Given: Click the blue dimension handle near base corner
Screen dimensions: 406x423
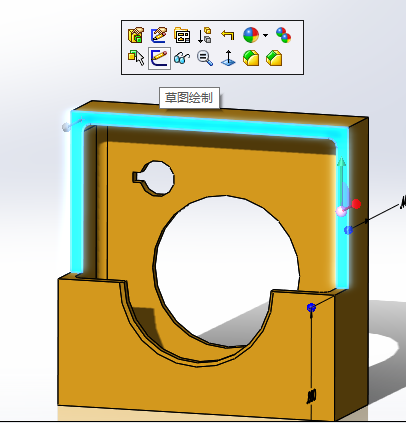Looking at the screenshot, I should point(311,307).
